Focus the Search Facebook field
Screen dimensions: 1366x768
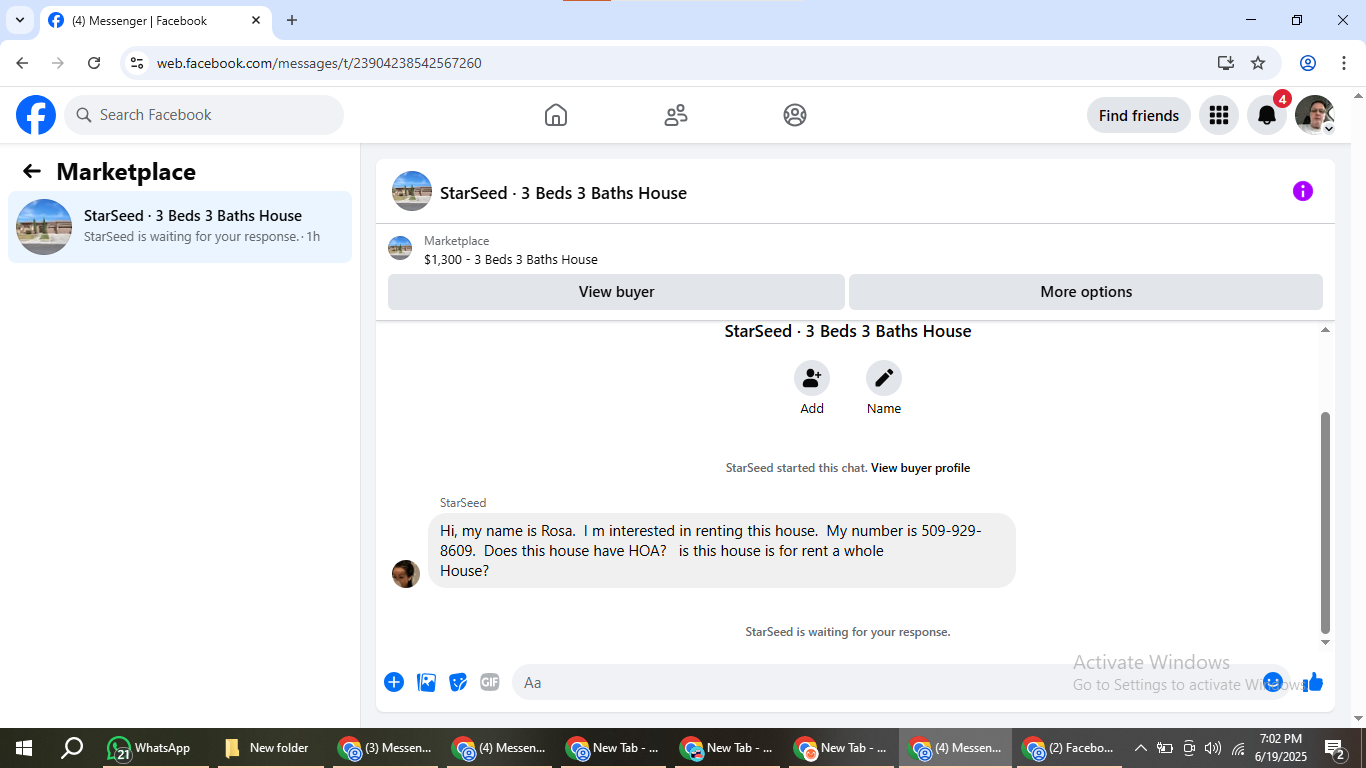click(204, 115)
